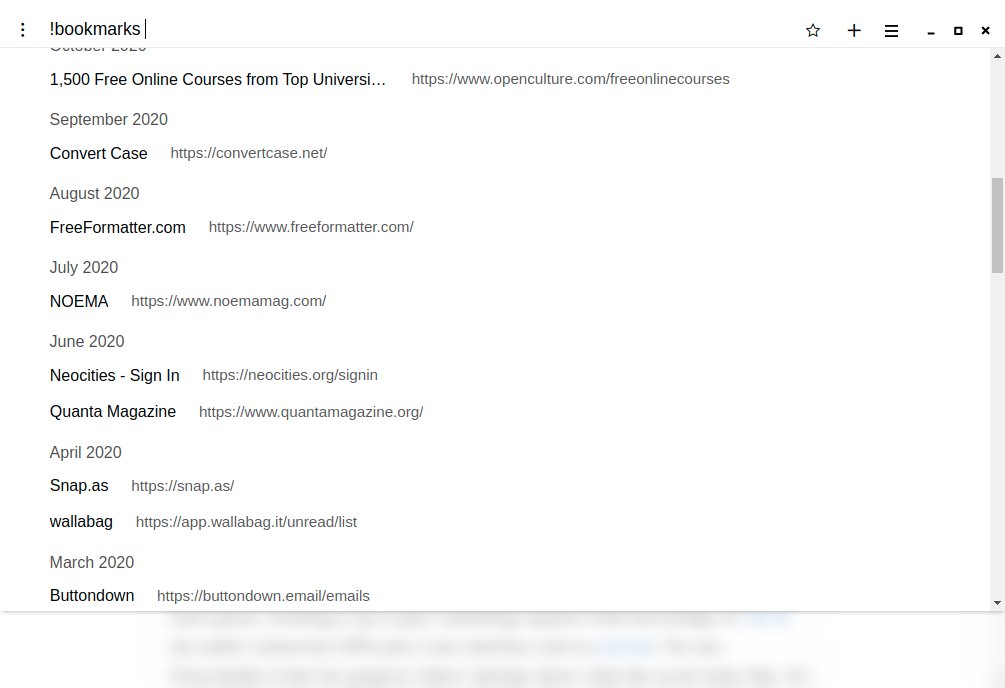The image size is (1005, 688).
Task: Open the Quanta Magazine bookmark
Action: [x=113, y=412]
